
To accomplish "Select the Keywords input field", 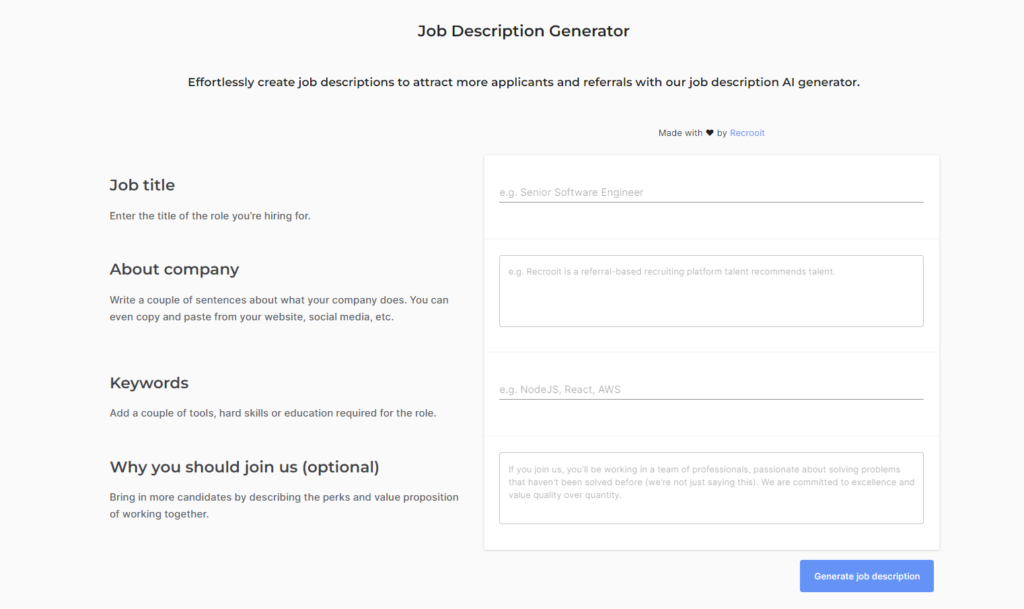I will [711, 389].
